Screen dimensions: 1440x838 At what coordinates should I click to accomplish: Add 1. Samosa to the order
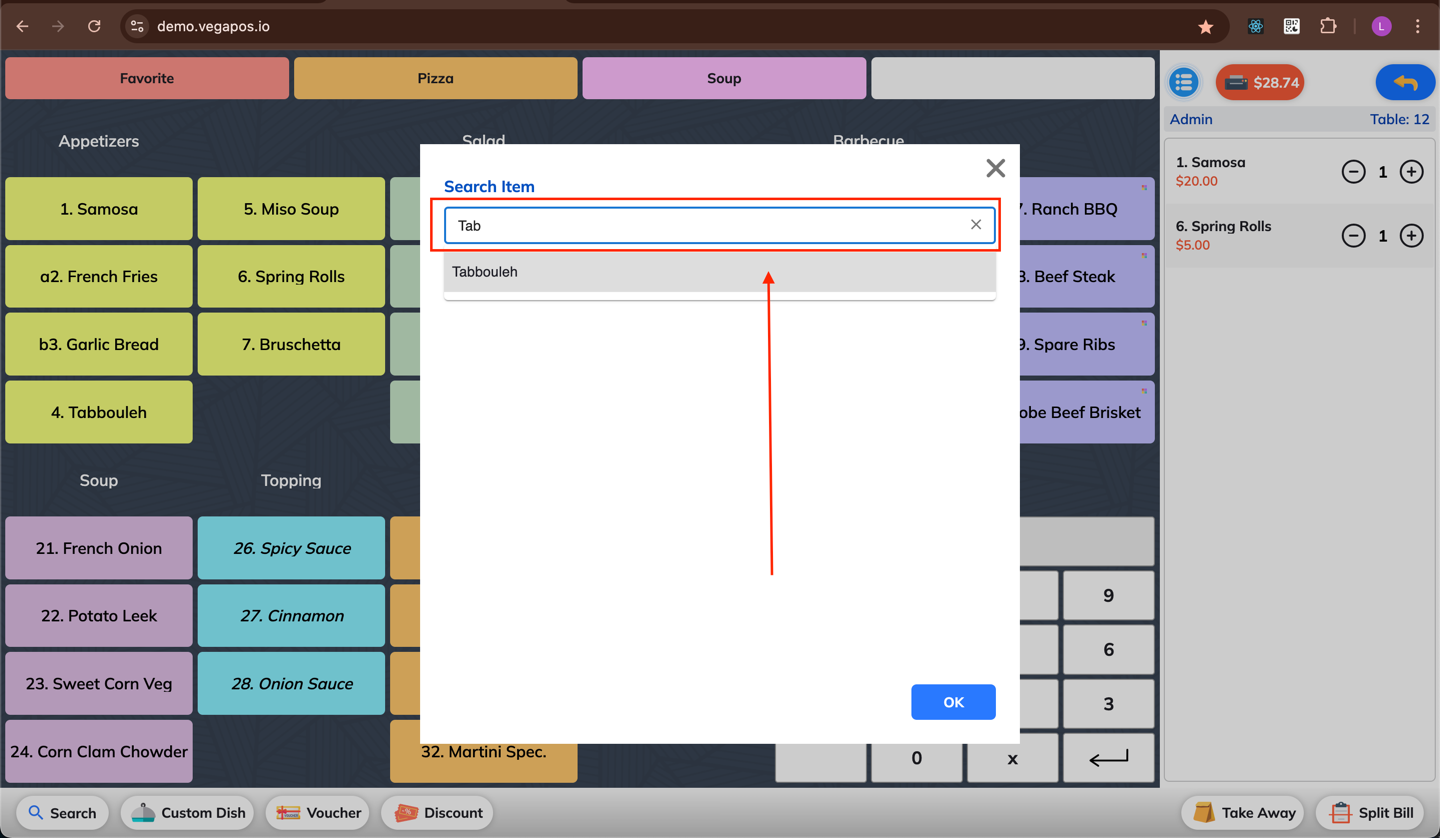pyautogui.click(x=99, y=209)
